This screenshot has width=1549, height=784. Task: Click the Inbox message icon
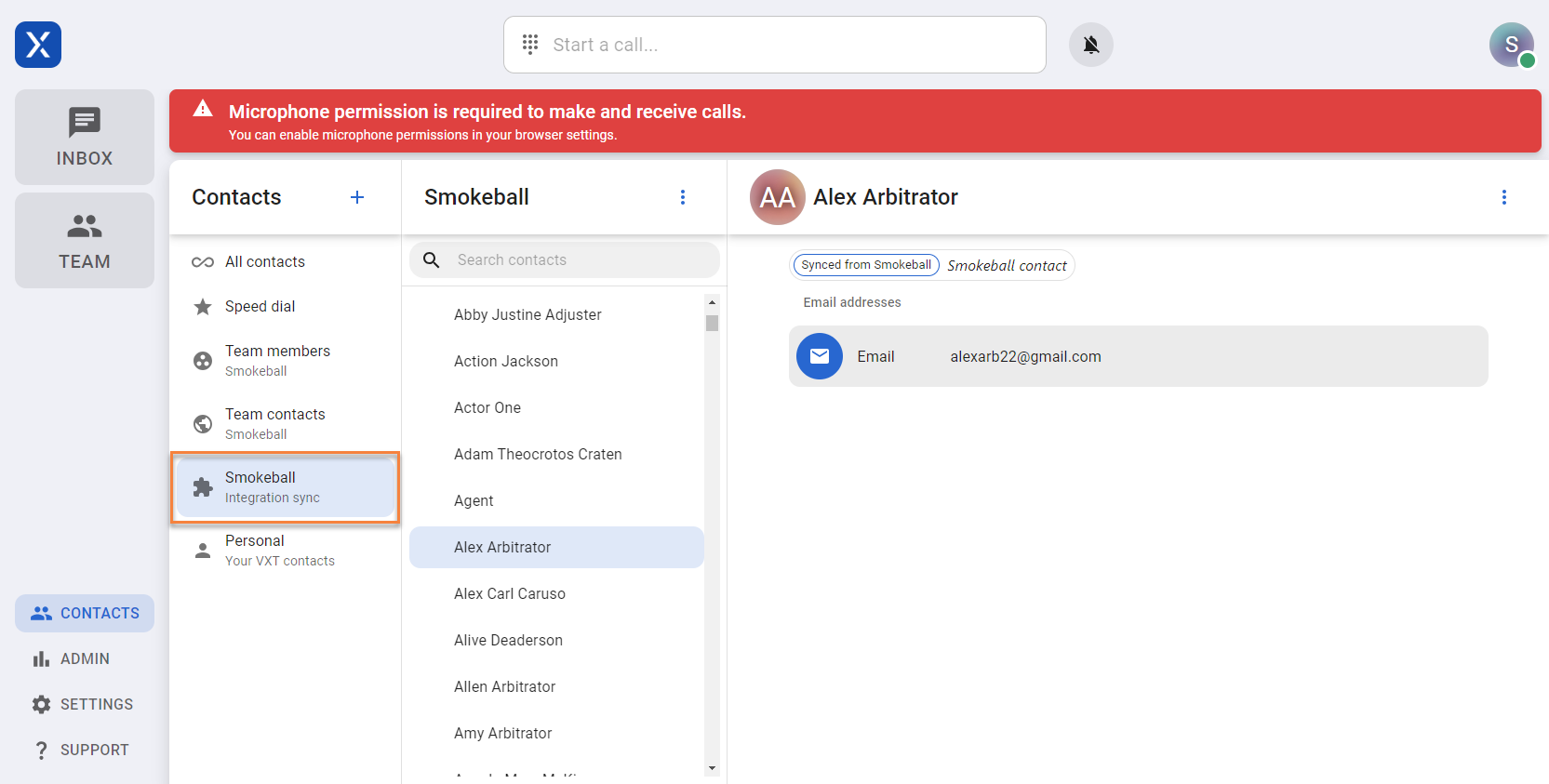(85, 122)
